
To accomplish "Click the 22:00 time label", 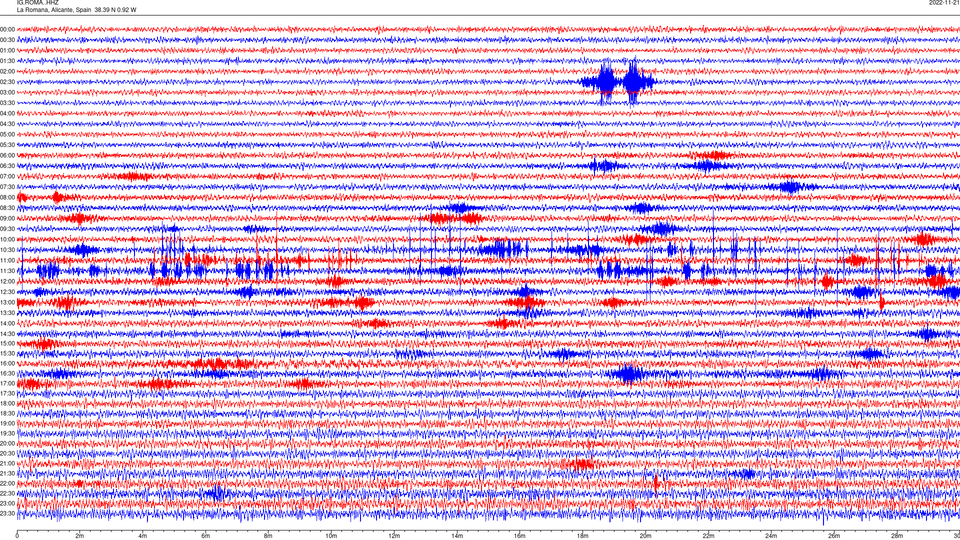I will (7, 483).
